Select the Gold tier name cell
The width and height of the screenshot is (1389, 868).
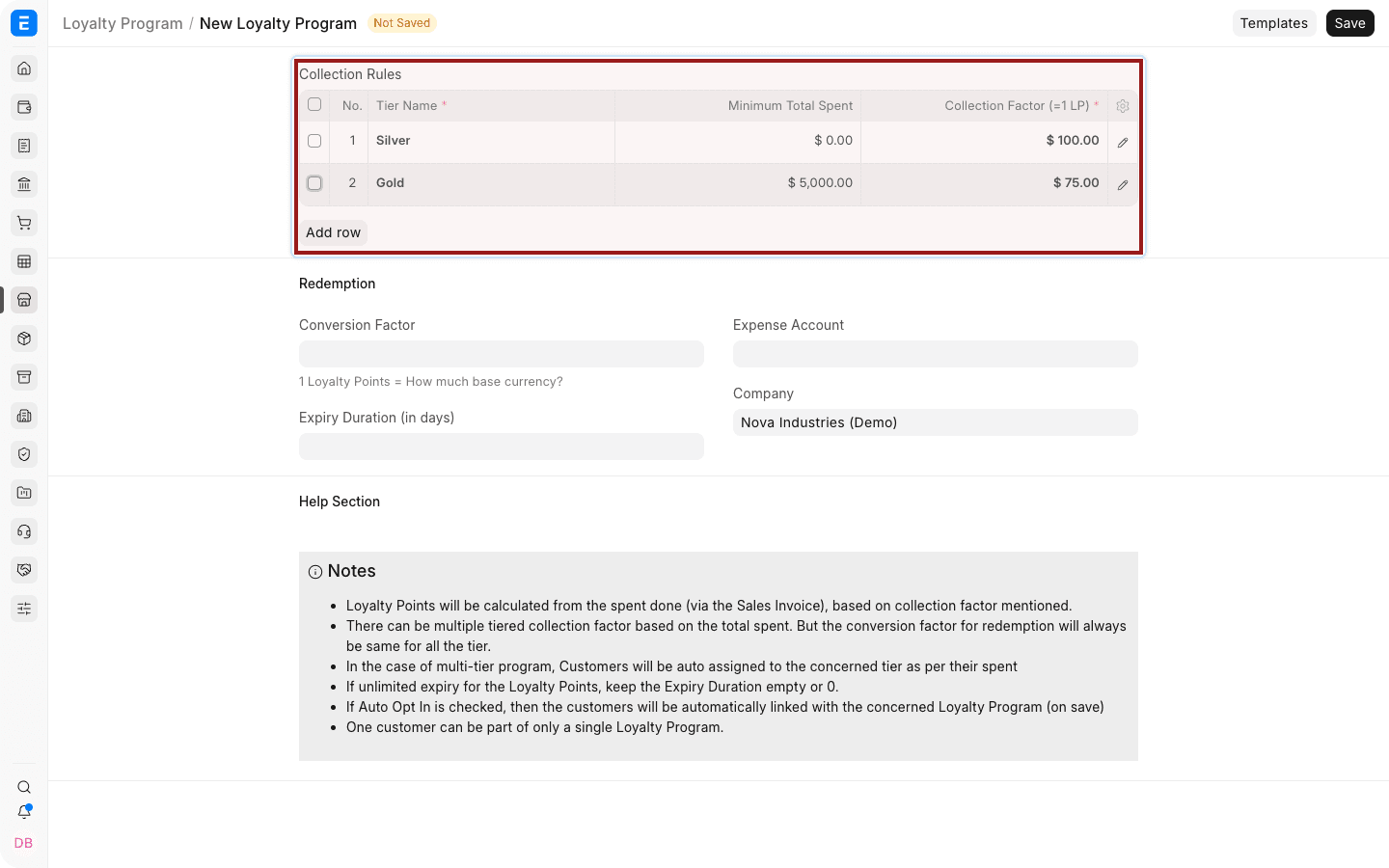coord(492,184)
